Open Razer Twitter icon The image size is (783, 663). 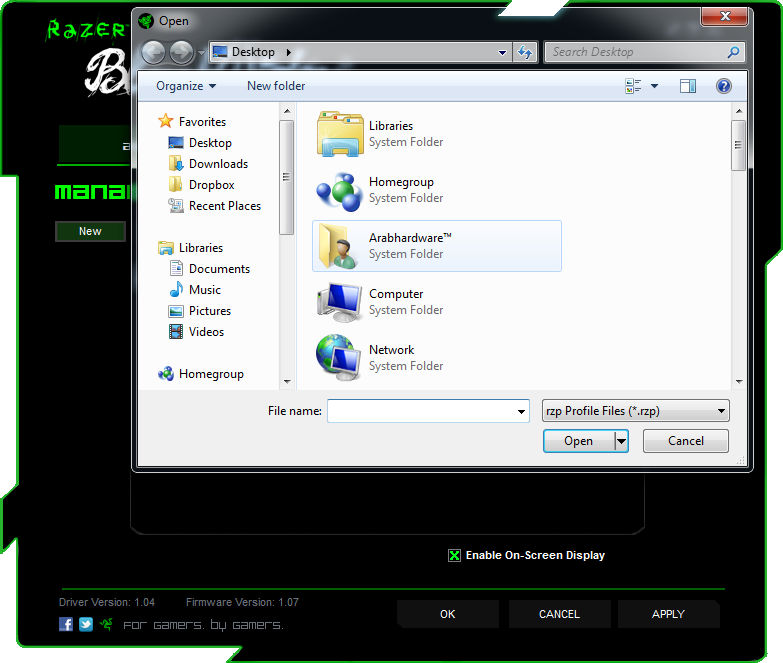pyautogui.click(x=86, y=624)
